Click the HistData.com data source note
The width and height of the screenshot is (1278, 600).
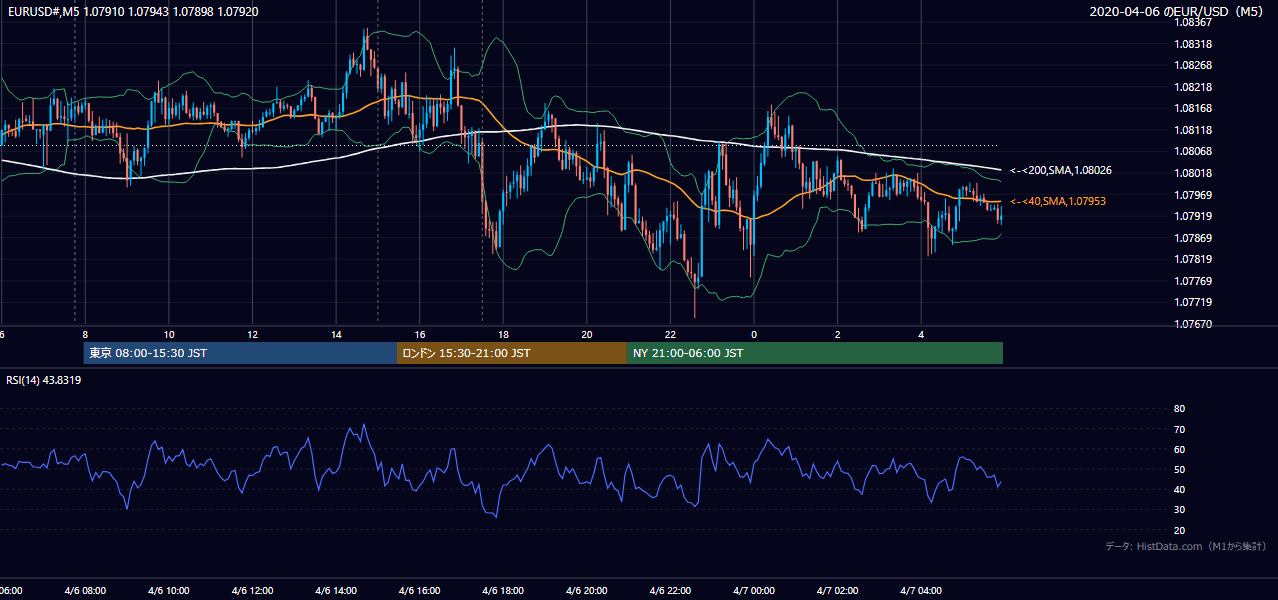point(1186,546)
